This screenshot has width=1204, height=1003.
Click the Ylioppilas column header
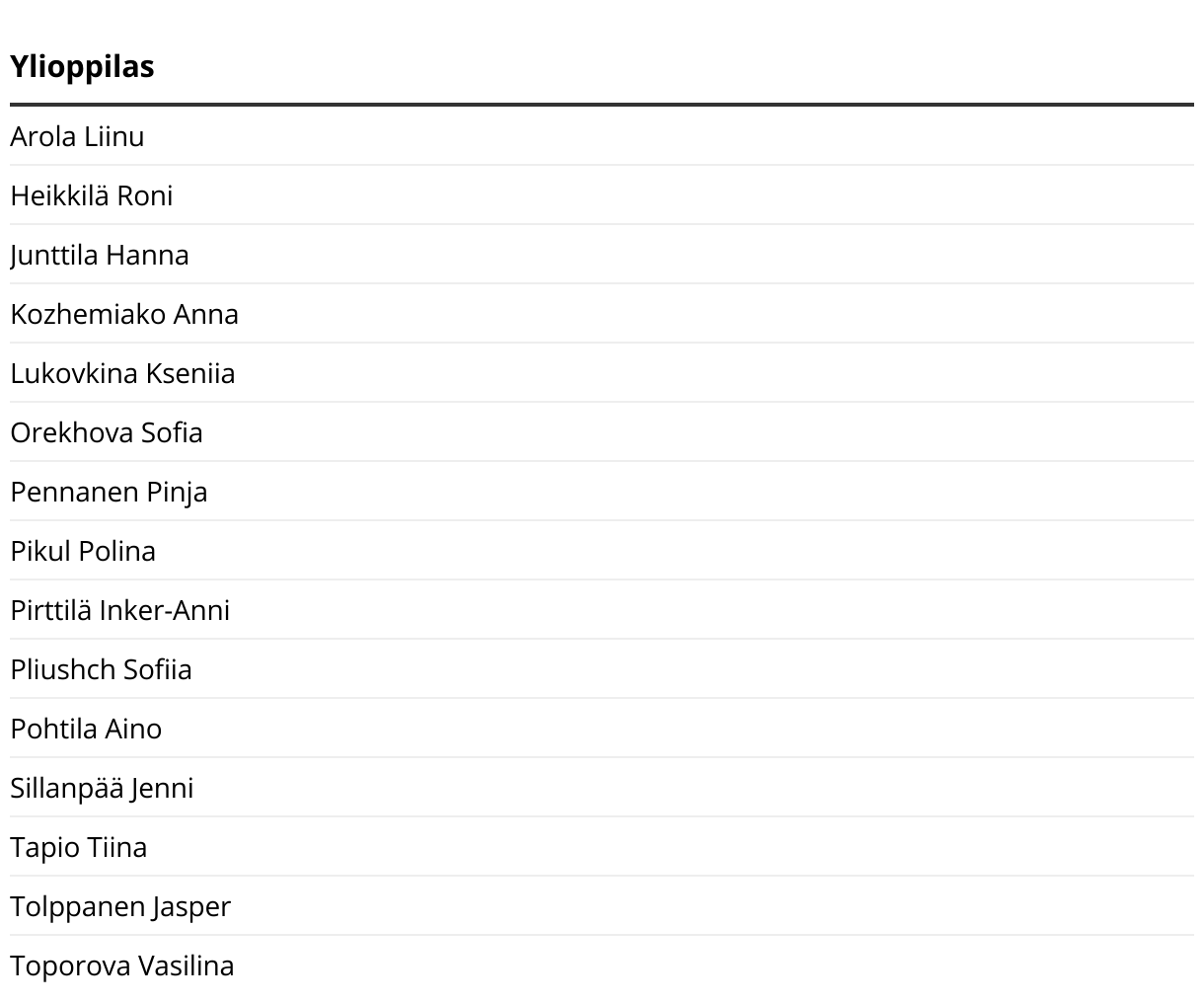coord(82,67)
